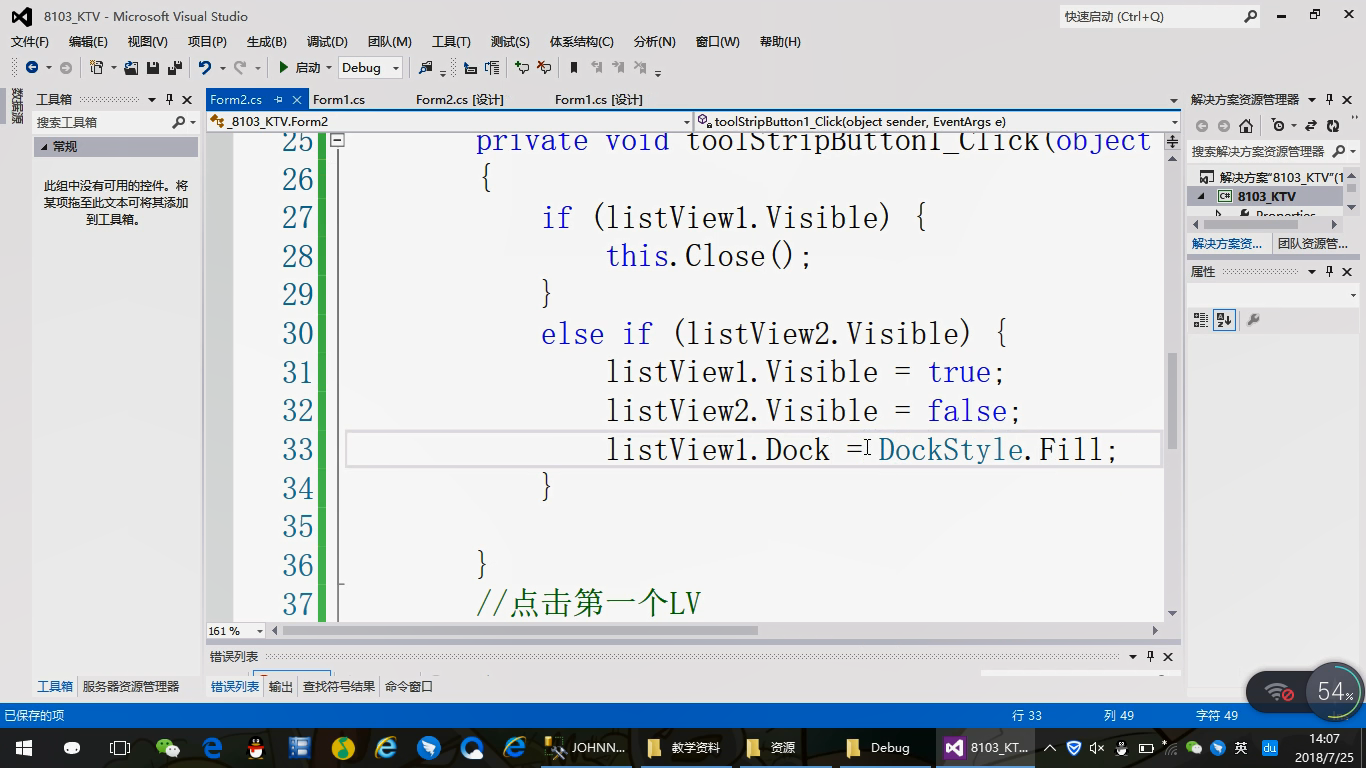This screenshot has width=1366, height=768.
Task: Switch Properties panel to Categorized view
Action: coord(1201,320)
